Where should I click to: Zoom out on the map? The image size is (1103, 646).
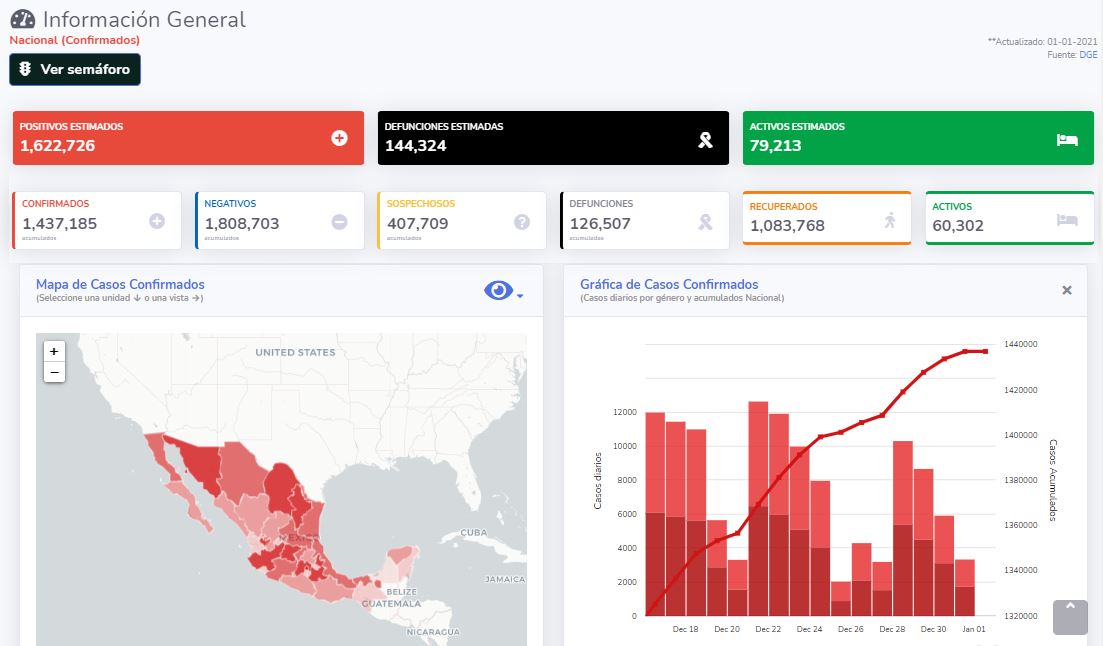pyautogui.click(x=54, y=372)
